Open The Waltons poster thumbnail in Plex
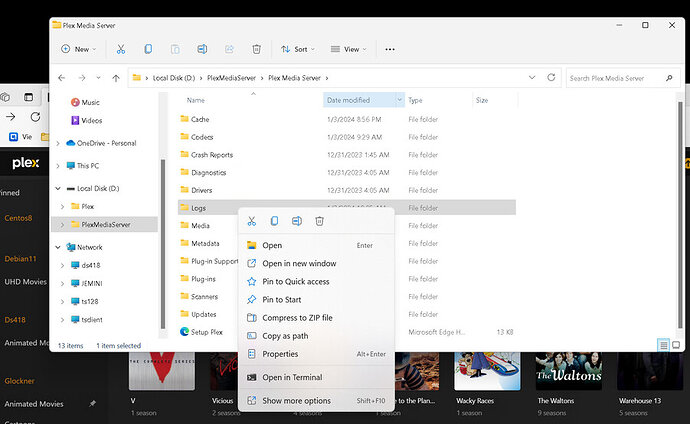Image resolution: width=690 pixels, height=424 pixels. click(569, 371)
